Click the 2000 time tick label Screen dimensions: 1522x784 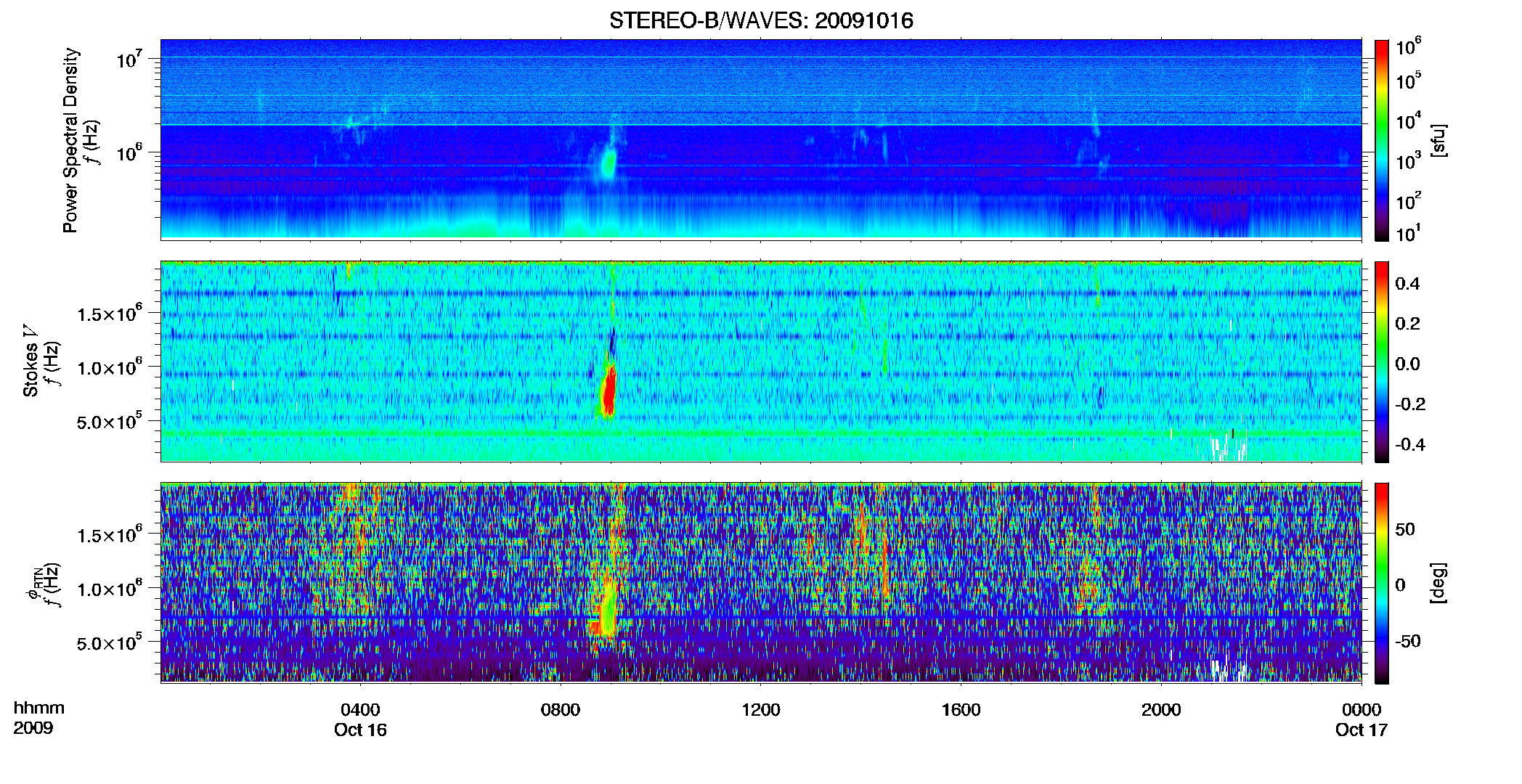coord(1161,709)
